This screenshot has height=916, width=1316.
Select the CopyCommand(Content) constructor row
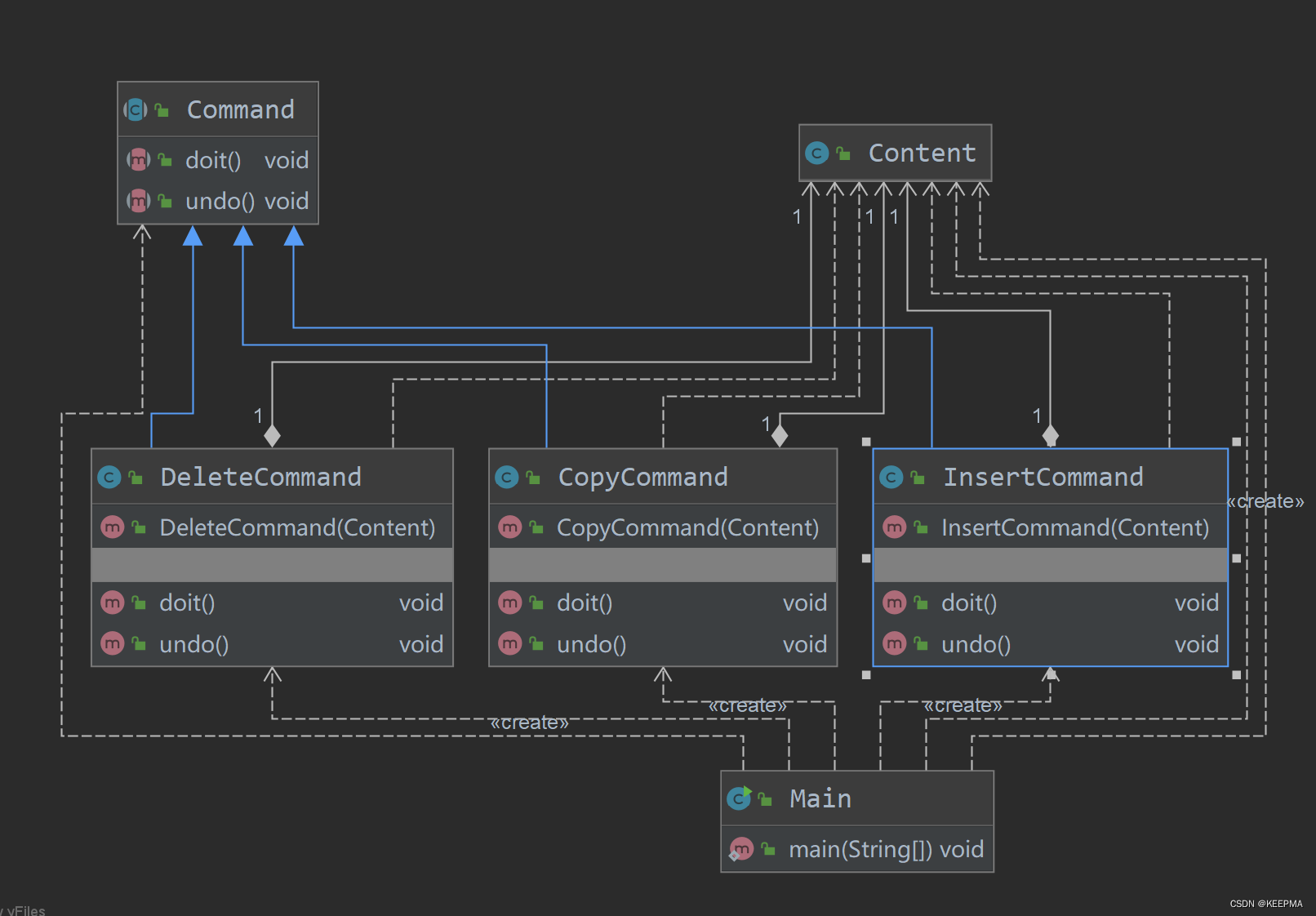[663, 527]
